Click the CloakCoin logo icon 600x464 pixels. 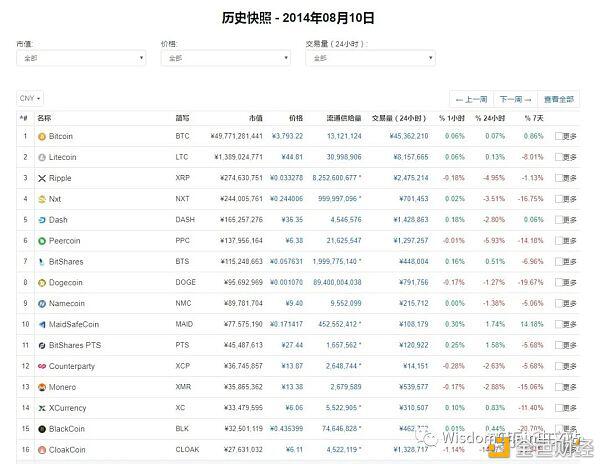coord(42,450)
